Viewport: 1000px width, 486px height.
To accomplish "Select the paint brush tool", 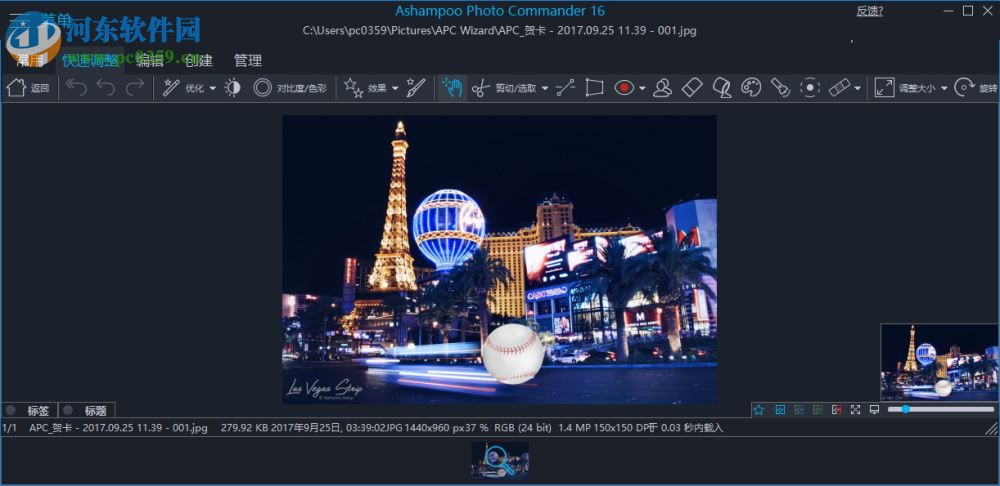I will pyautogui.click(x=416, y=87).
